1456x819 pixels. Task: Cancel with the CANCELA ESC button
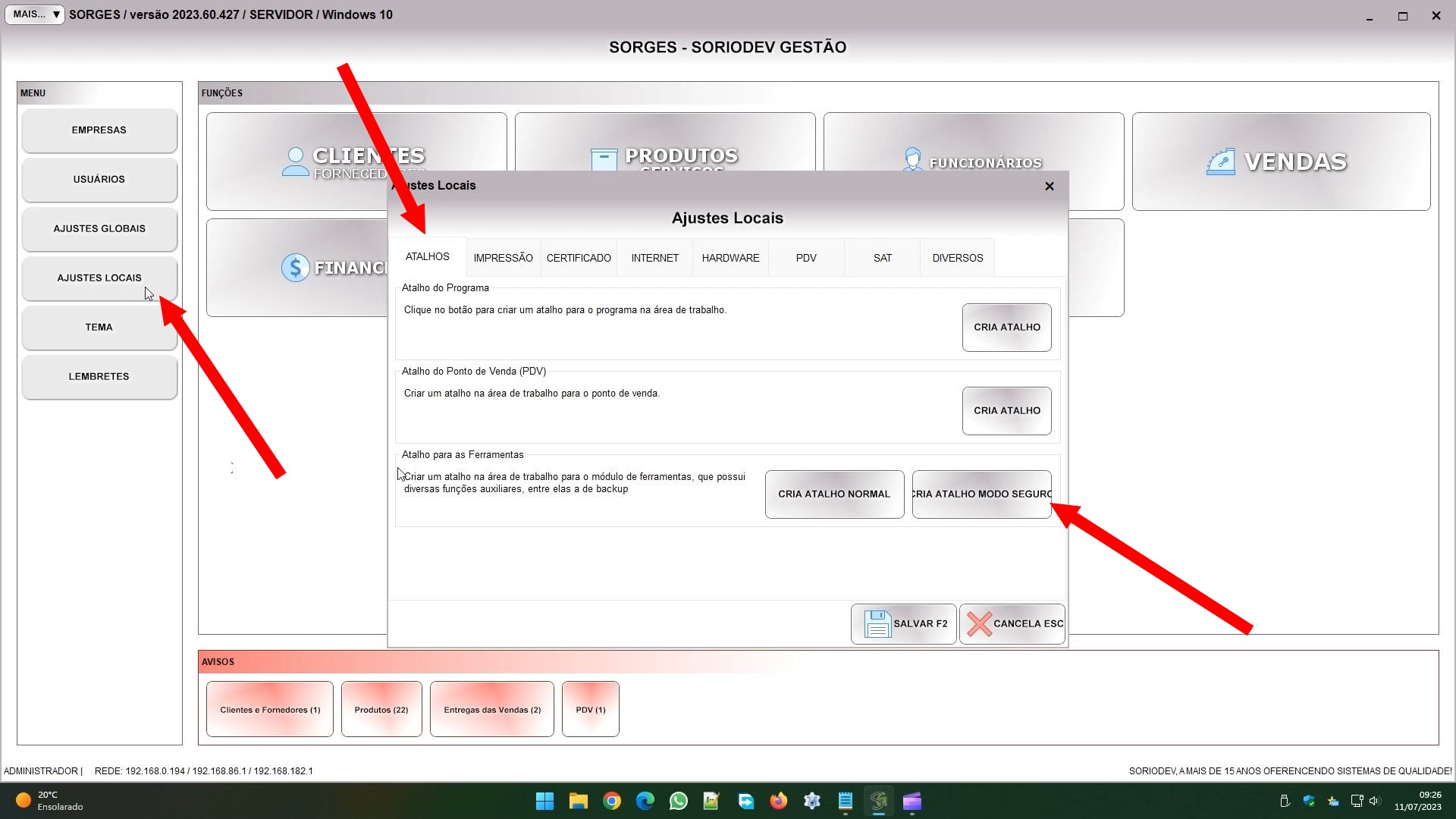click(1012, 624)
